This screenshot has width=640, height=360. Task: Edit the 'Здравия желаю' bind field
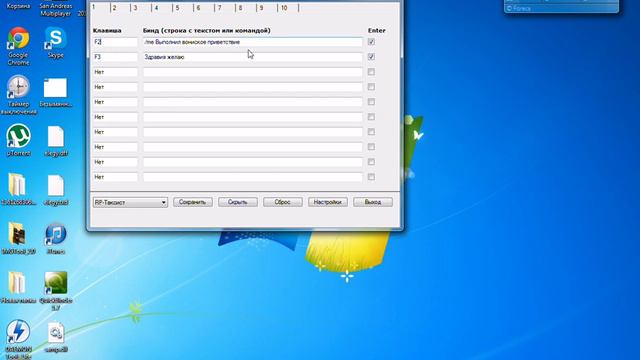(x=252, y=57)
